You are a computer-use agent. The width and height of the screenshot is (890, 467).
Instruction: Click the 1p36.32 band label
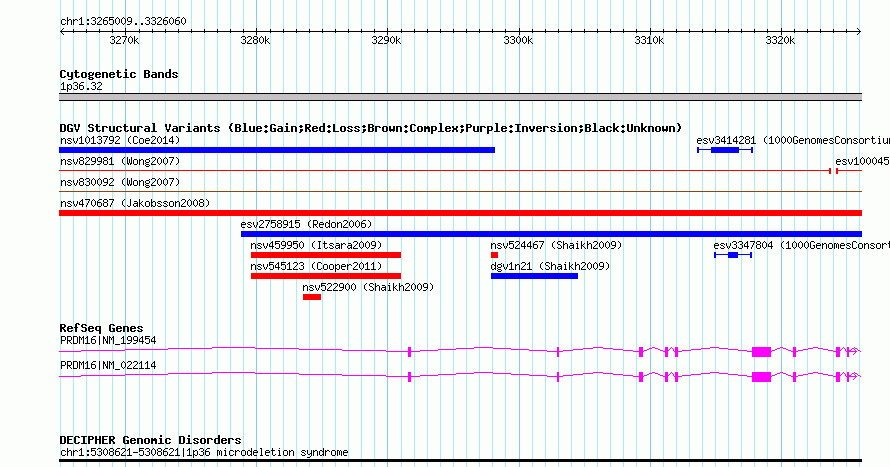(81, 86)
